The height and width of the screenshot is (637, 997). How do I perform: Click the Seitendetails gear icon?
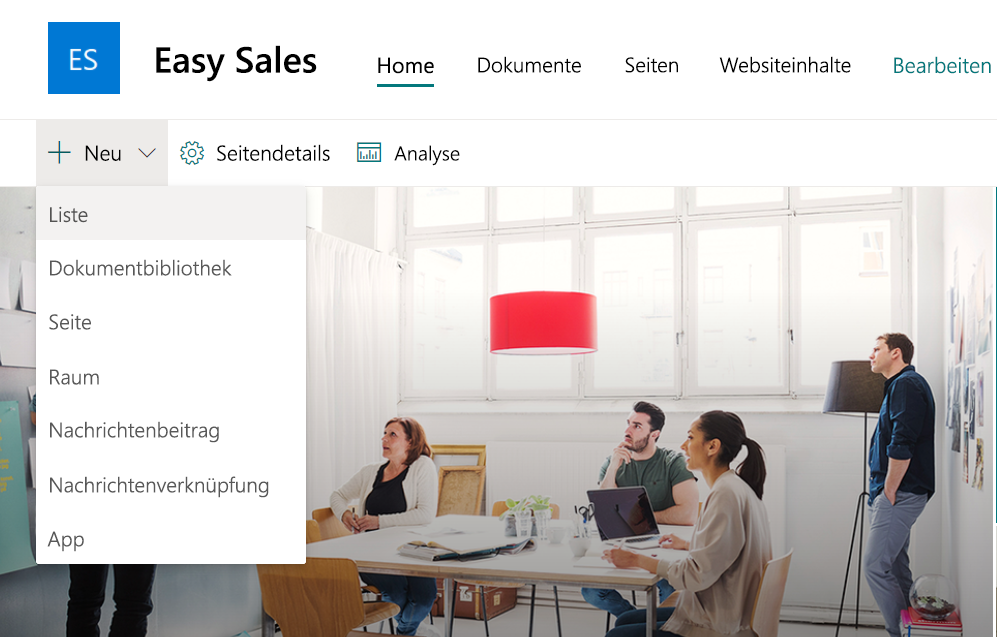(x=191, y=153)
